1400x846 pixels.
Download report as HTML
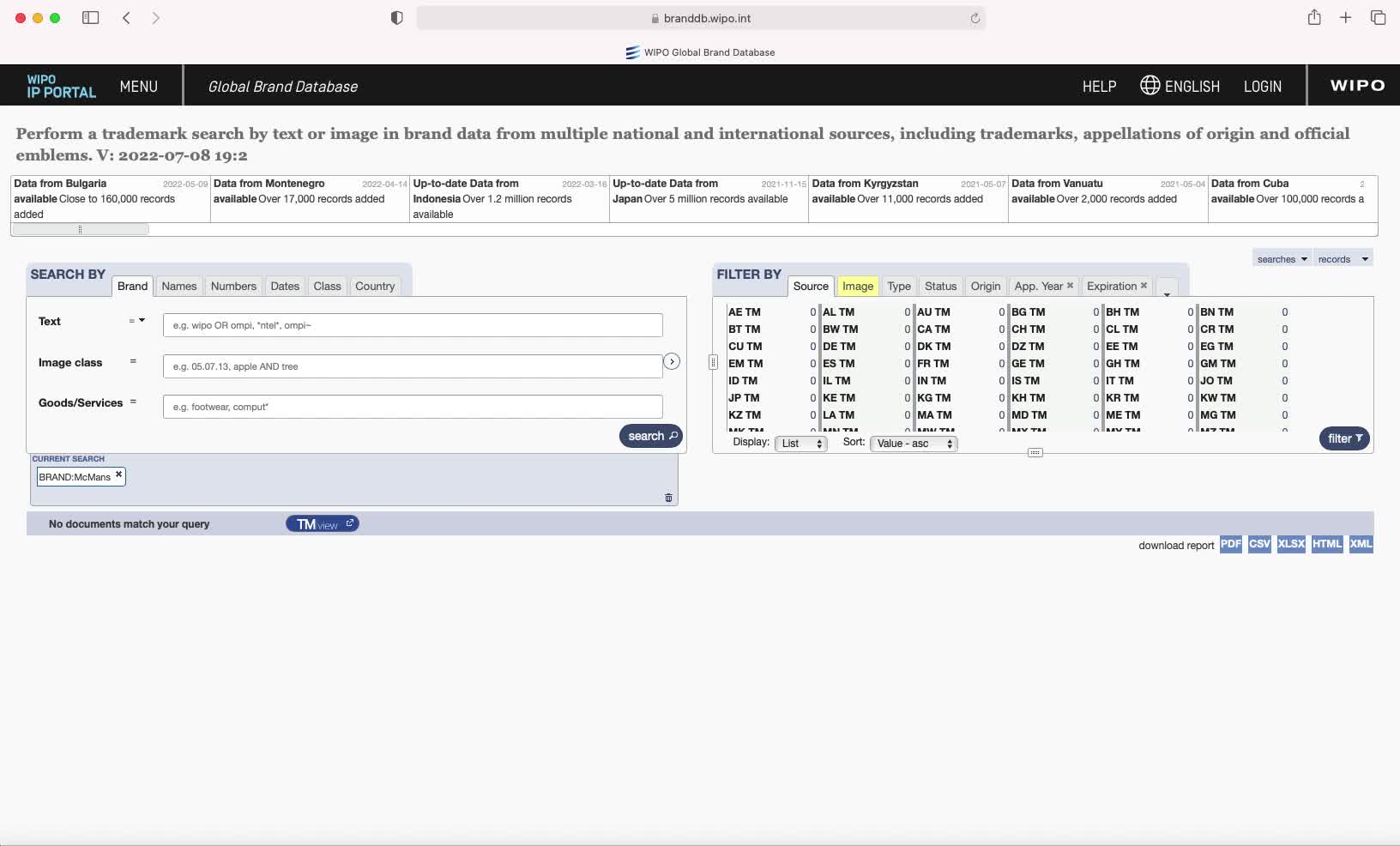point(1327,544)
